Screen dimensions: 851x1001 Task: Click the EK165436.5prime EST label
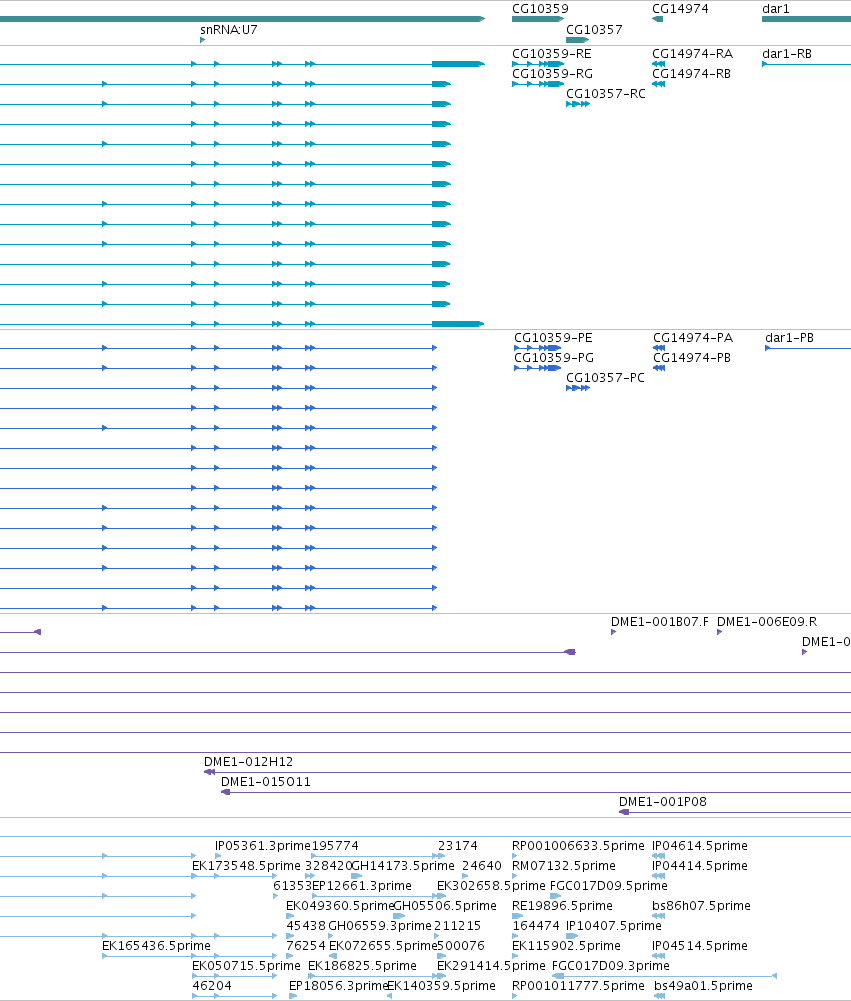coord(156,945)
